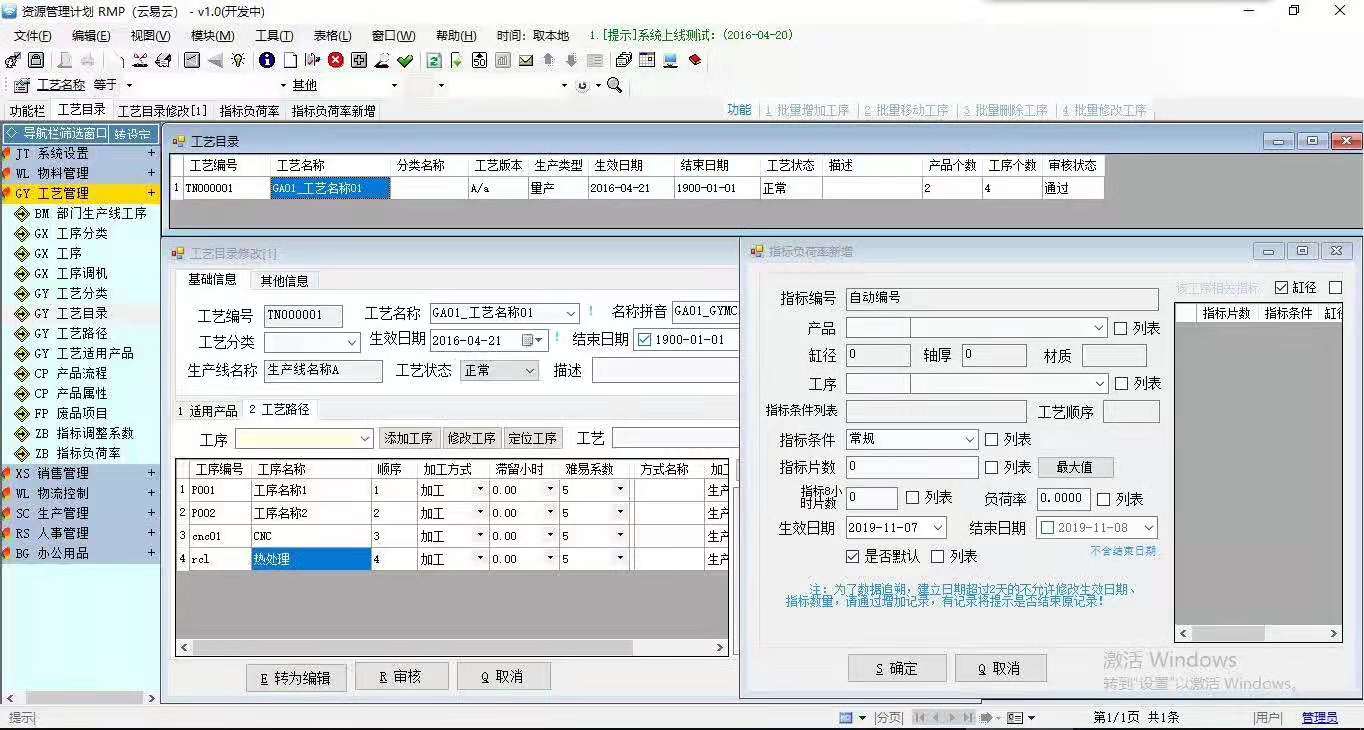Click the green checkmark approve toolbar icon
Viewport: 1364px width, 730px height.
coord(404,60)
